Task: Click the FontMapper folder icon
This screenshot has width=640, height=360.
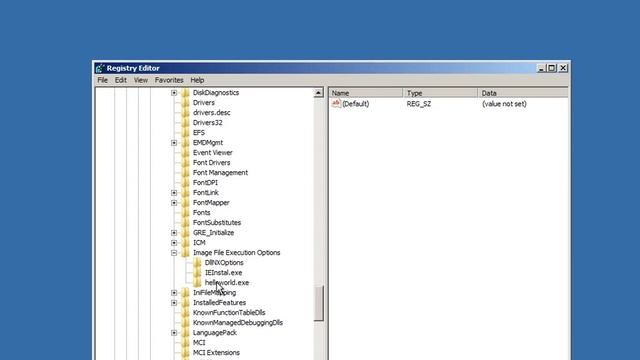Action: pyautogui.click(x=185, y=203)
